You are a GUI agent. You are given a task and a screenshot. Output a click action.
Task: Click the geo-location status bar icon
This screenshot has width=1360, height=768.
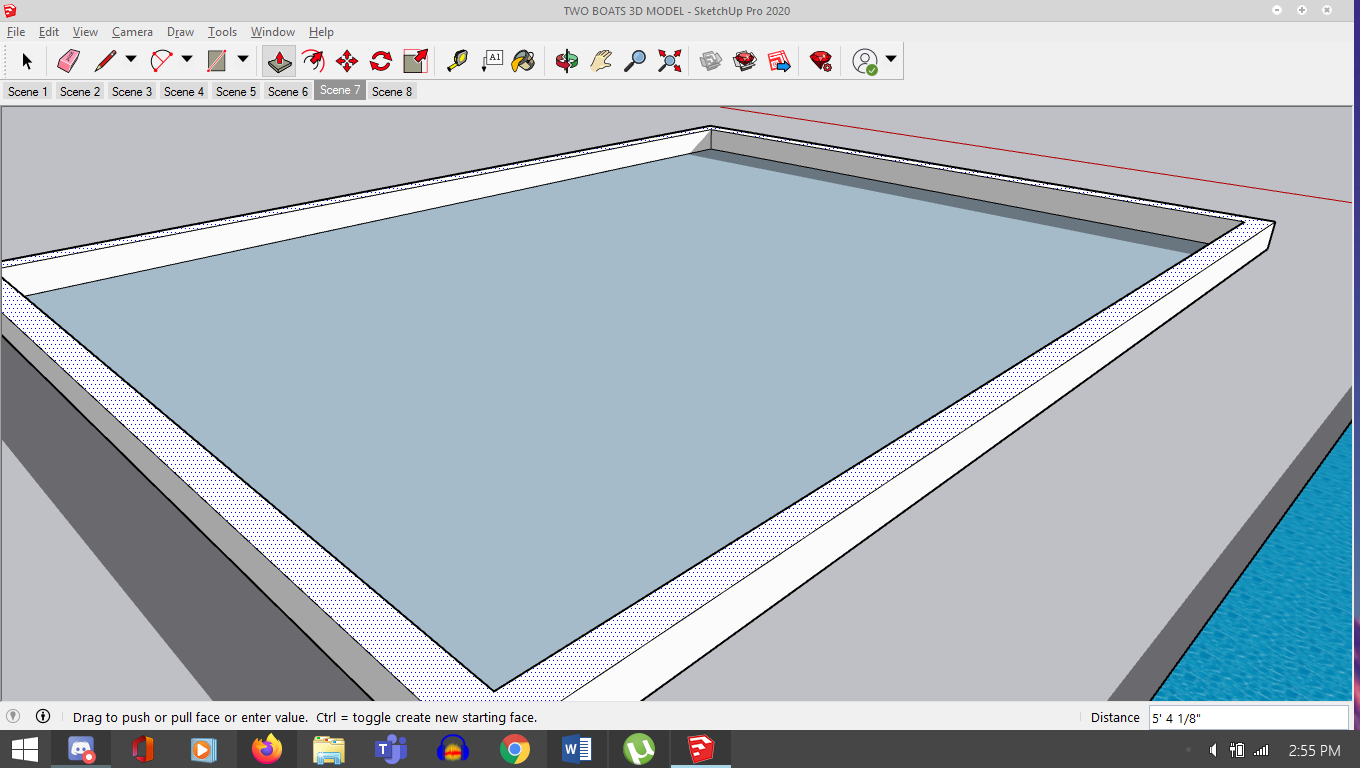(13, 716)
